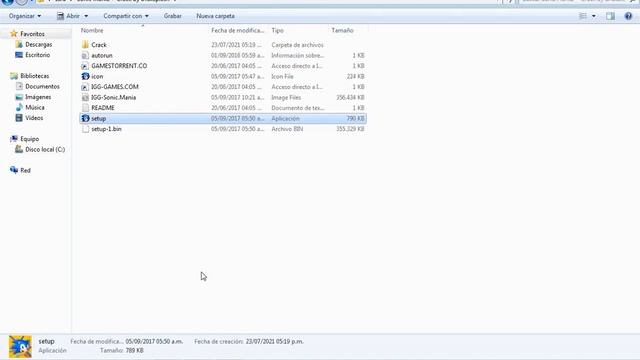Select Equipo in the navigation pane

coord(30,139)
